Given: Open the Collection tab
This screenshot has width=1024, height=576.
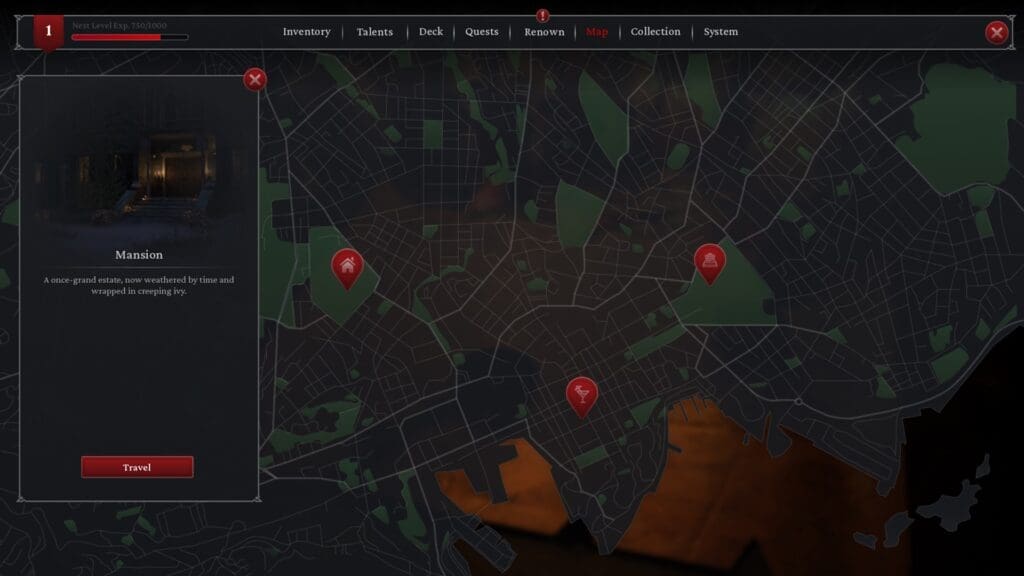Looking at the screenshot, I should point(655,31).
